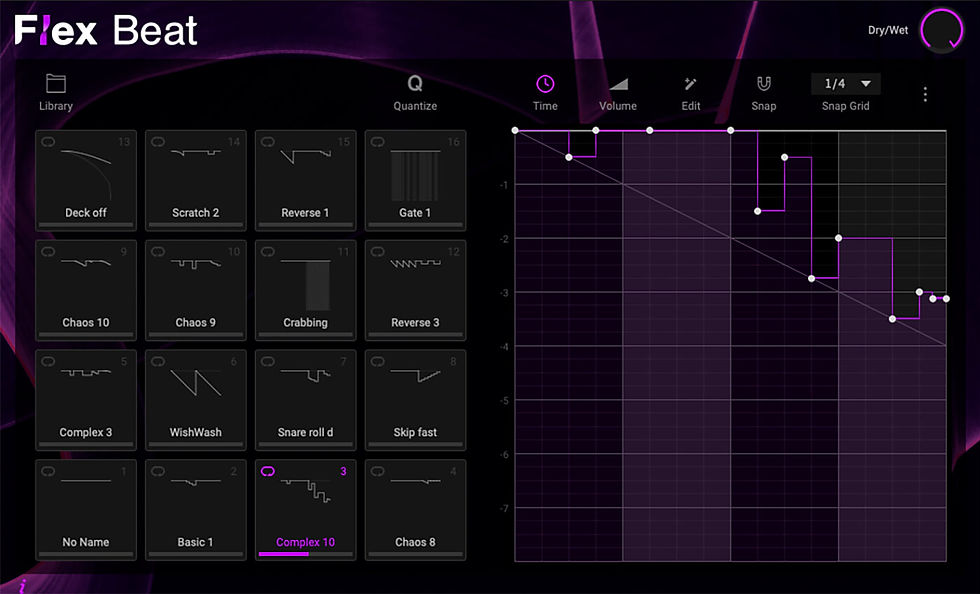This screenshot has height=594, width=980.
Task: Choose the Snare roll d pattern pad
Action: (x=306, y=400)
